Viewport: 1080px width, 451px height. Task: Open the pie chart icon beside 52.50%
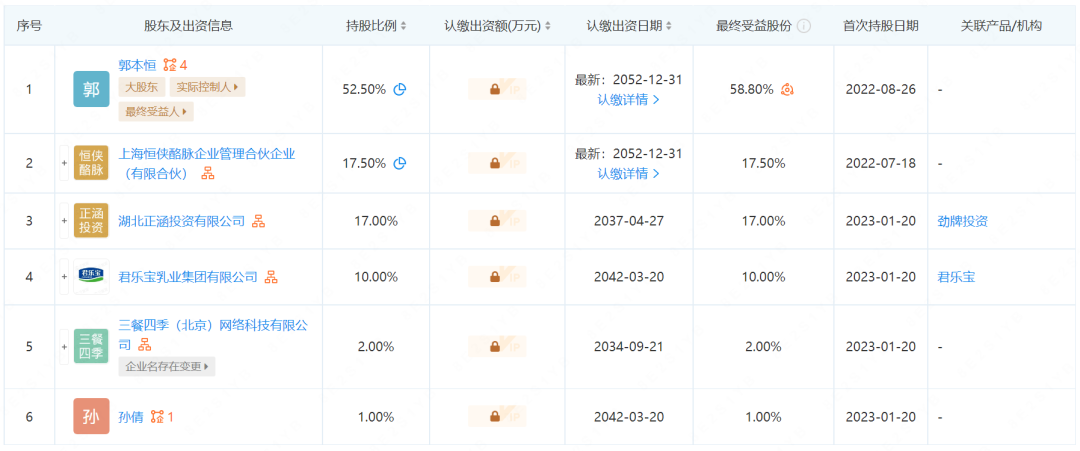(x=399, y=89)
